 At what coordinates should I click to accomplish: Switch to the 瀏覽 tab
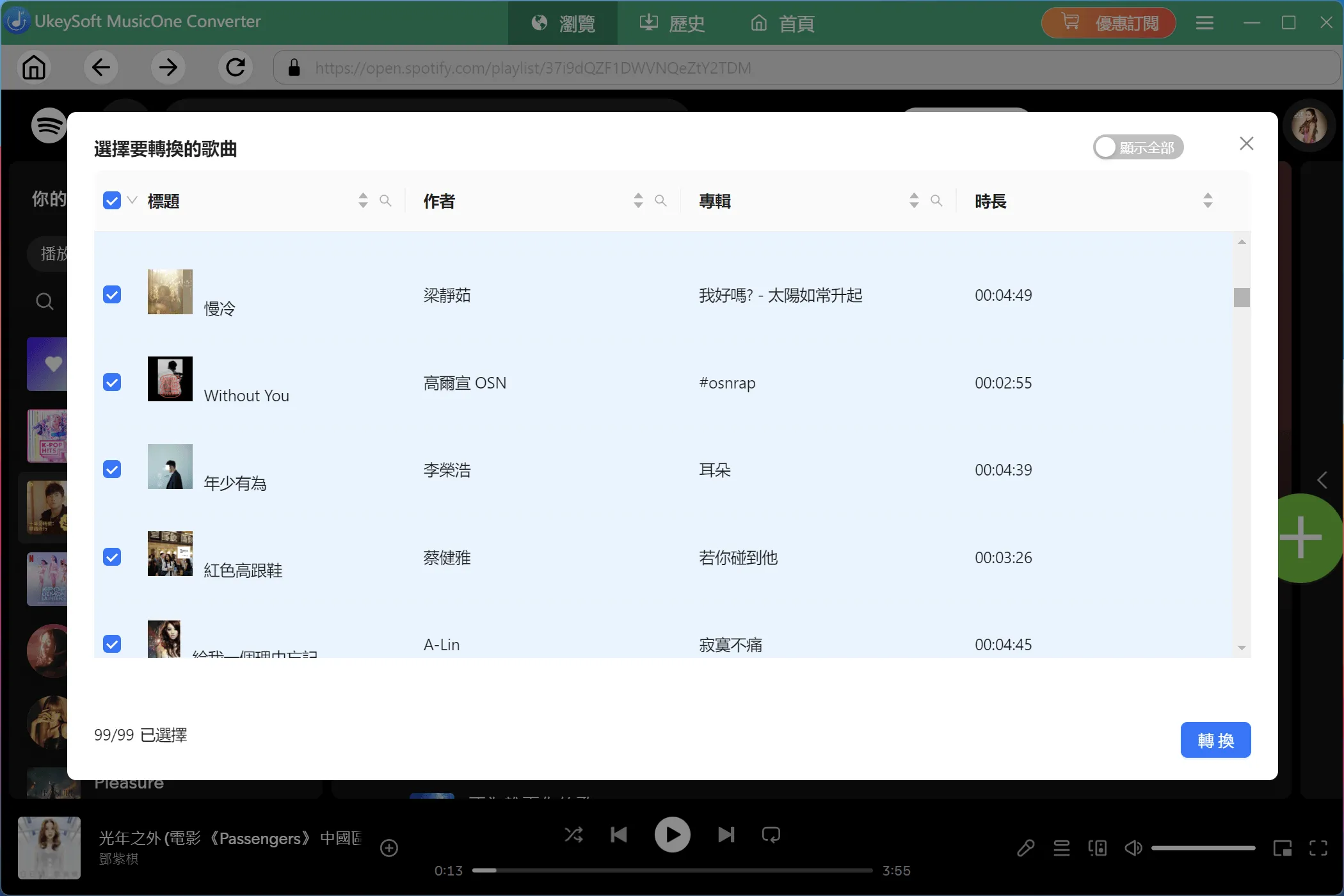click(x=563, y=23)
